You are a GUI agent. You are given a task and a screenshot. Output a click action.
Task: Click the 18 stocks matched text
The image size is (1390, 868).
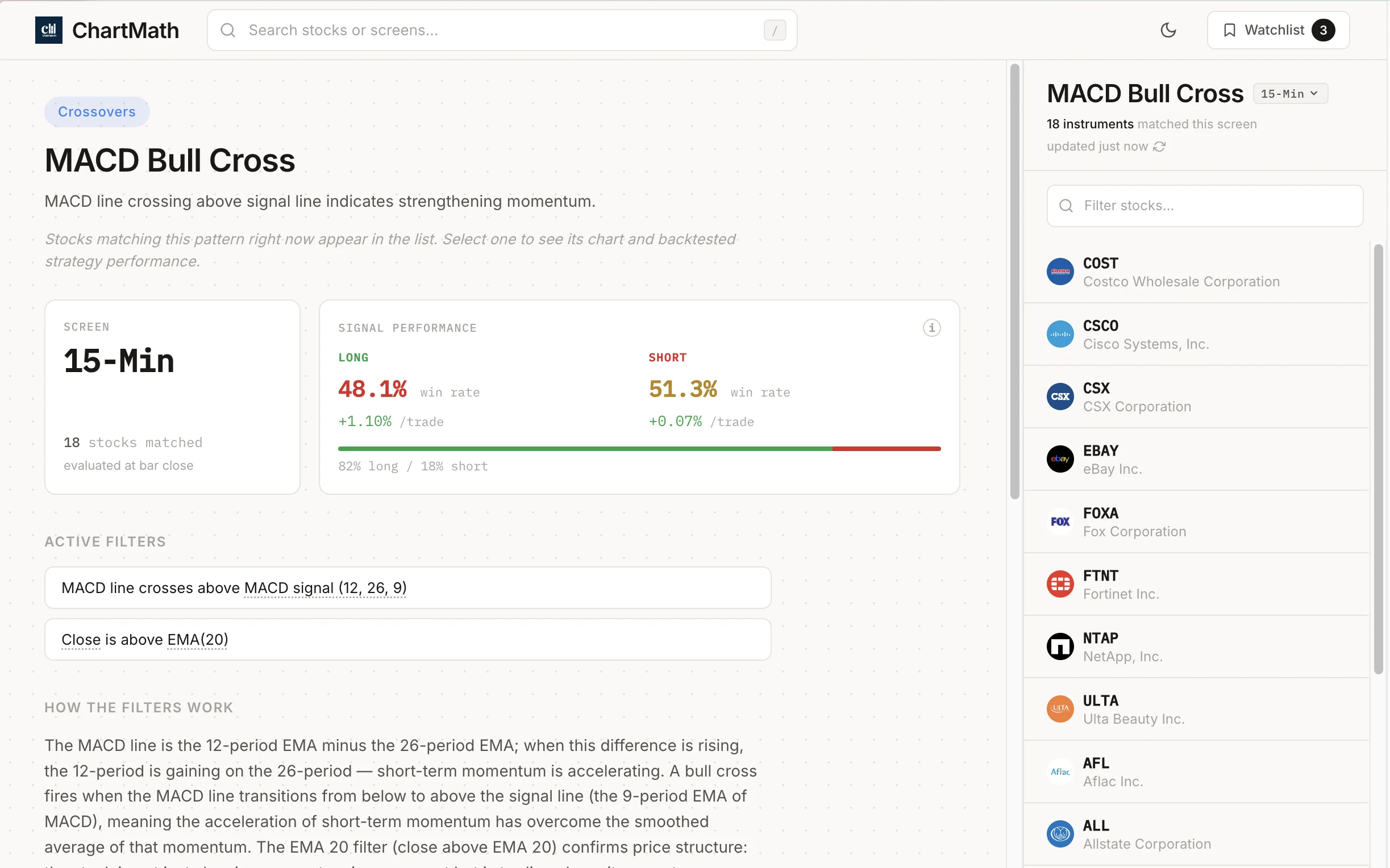132,443
